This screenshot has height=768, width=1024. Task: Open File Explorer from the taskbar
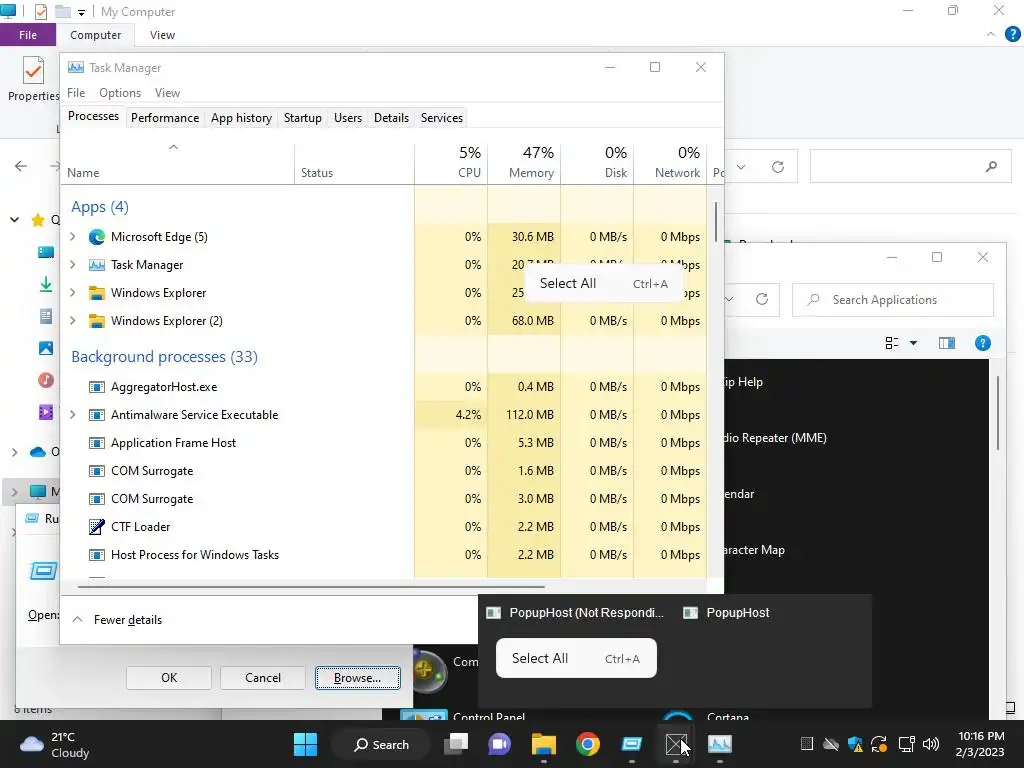(x=543, y=744)
